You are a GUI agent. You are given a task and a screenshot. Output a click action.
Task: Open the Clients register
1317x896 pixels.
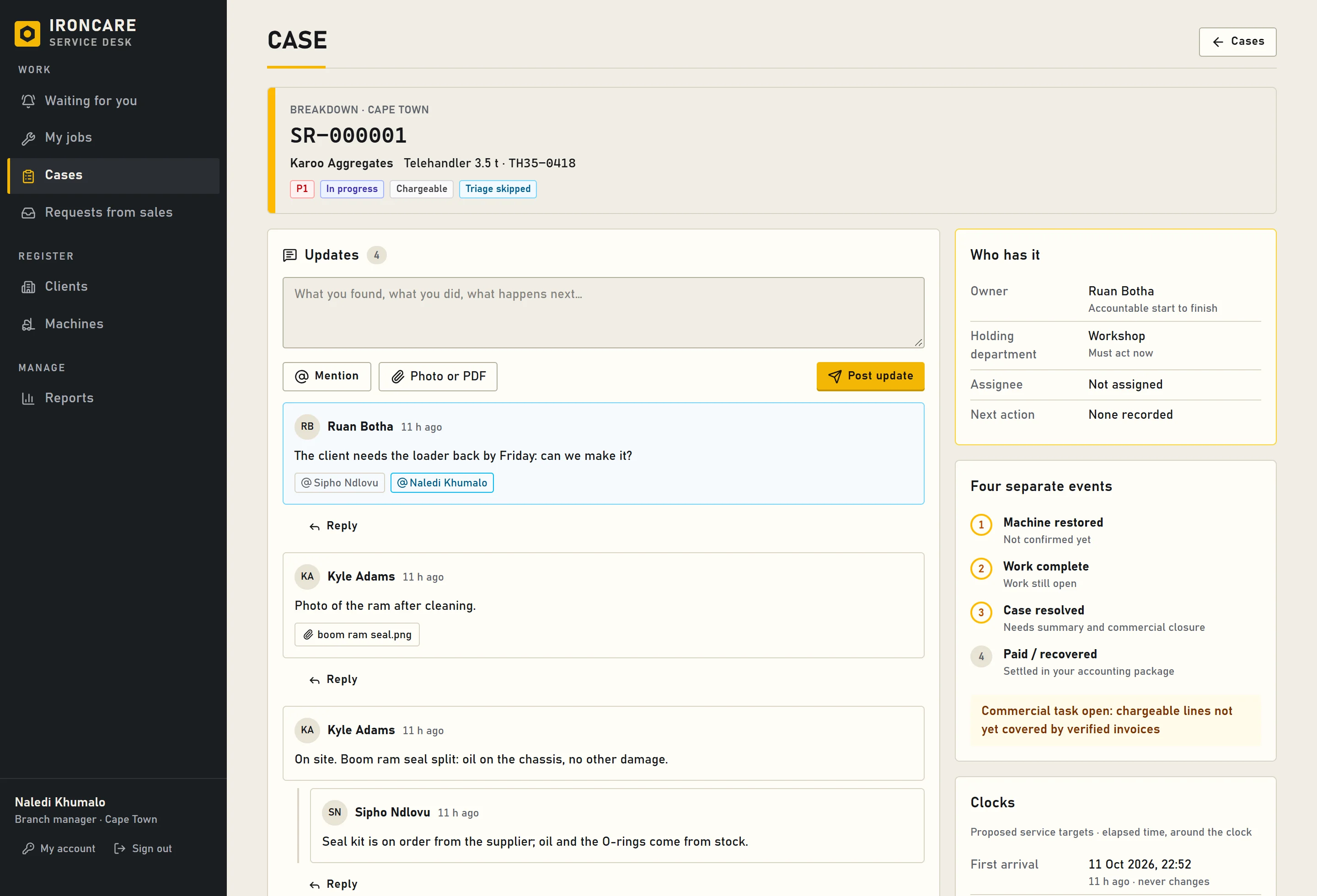coord(113,287)
